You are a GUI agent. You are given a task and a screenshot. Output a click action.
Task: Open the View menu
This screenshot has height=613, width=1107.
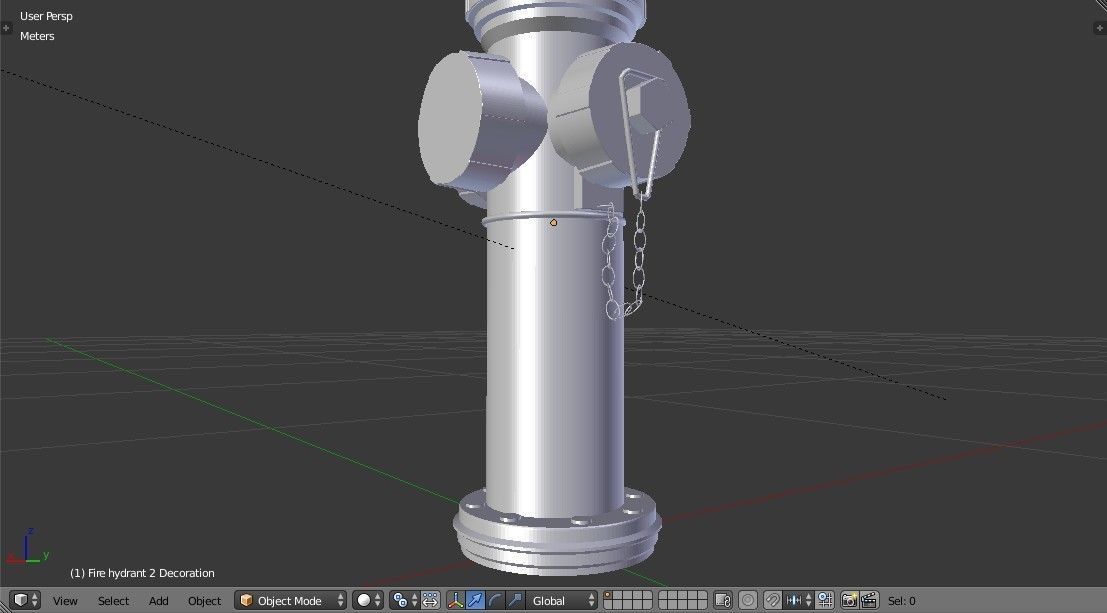click(x=65, y=601)
